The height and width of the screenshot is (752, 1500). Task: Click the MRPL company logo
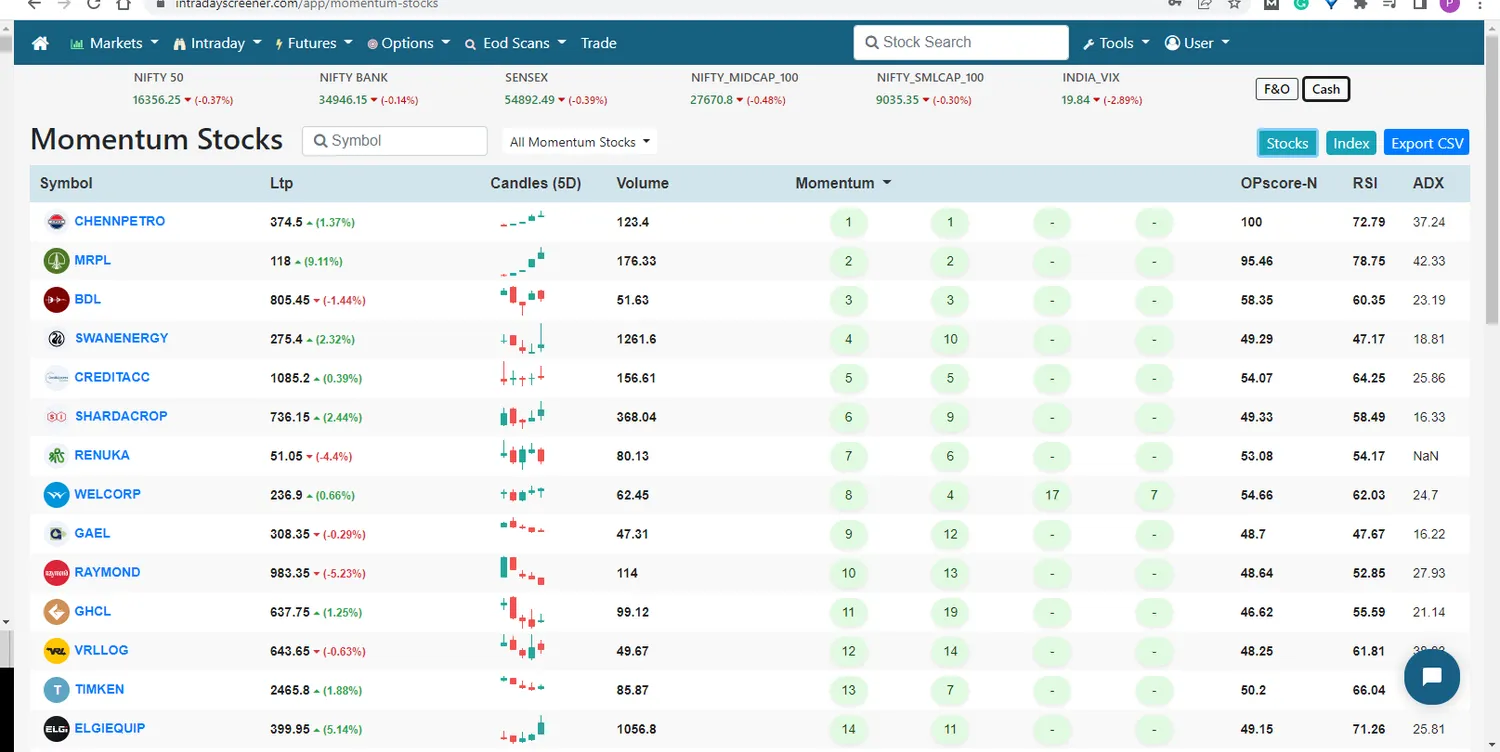pos(57,261)
